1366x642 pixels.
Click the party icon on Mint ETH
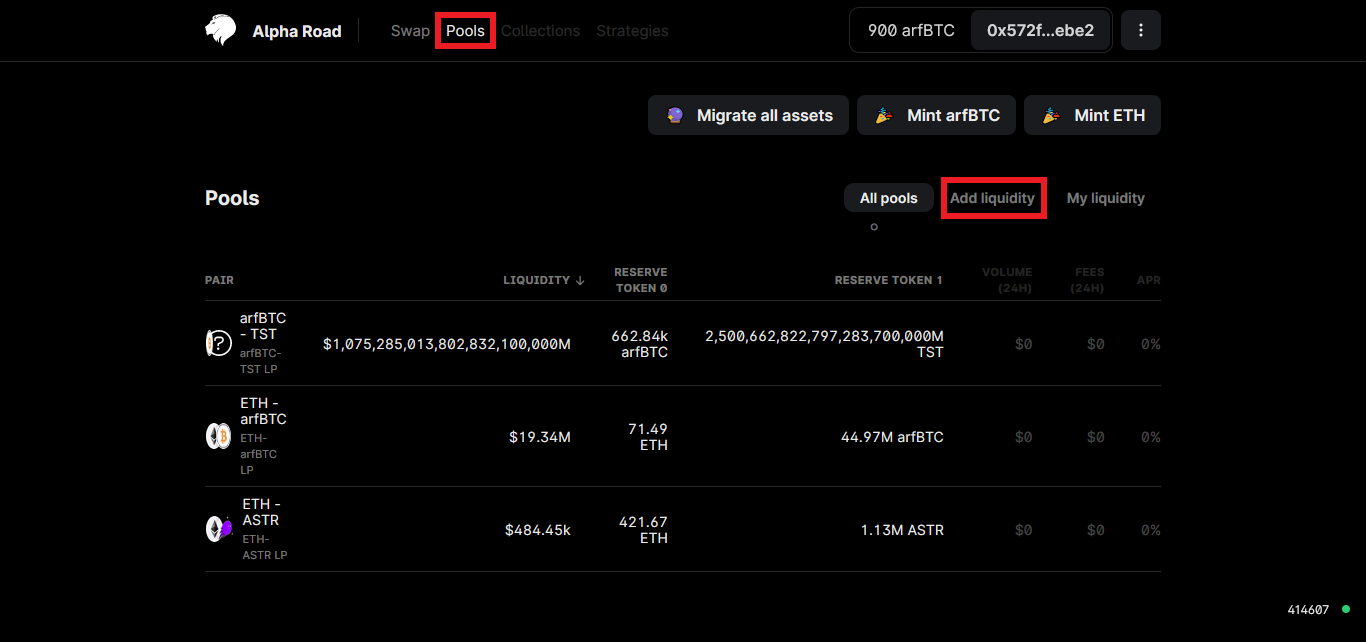tap(1051, 115)
